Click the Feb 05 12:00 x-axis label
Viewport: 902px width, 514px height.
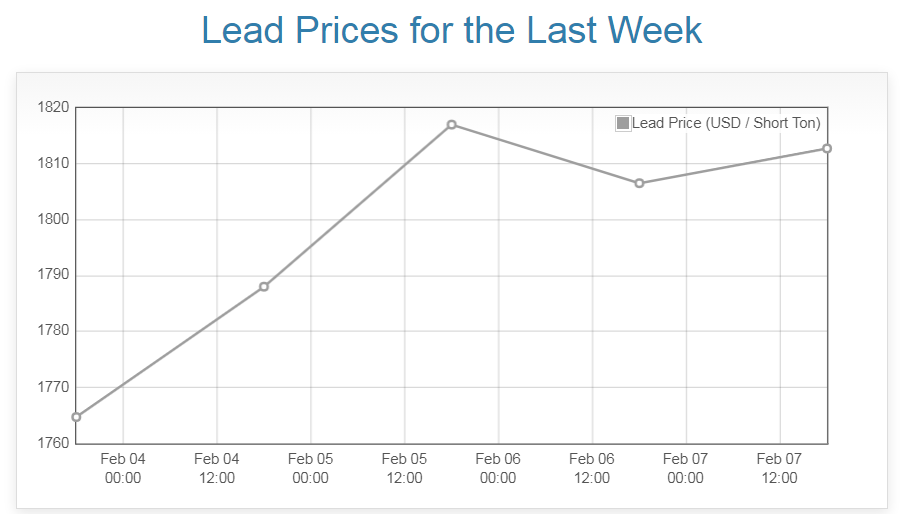point(404,468)
